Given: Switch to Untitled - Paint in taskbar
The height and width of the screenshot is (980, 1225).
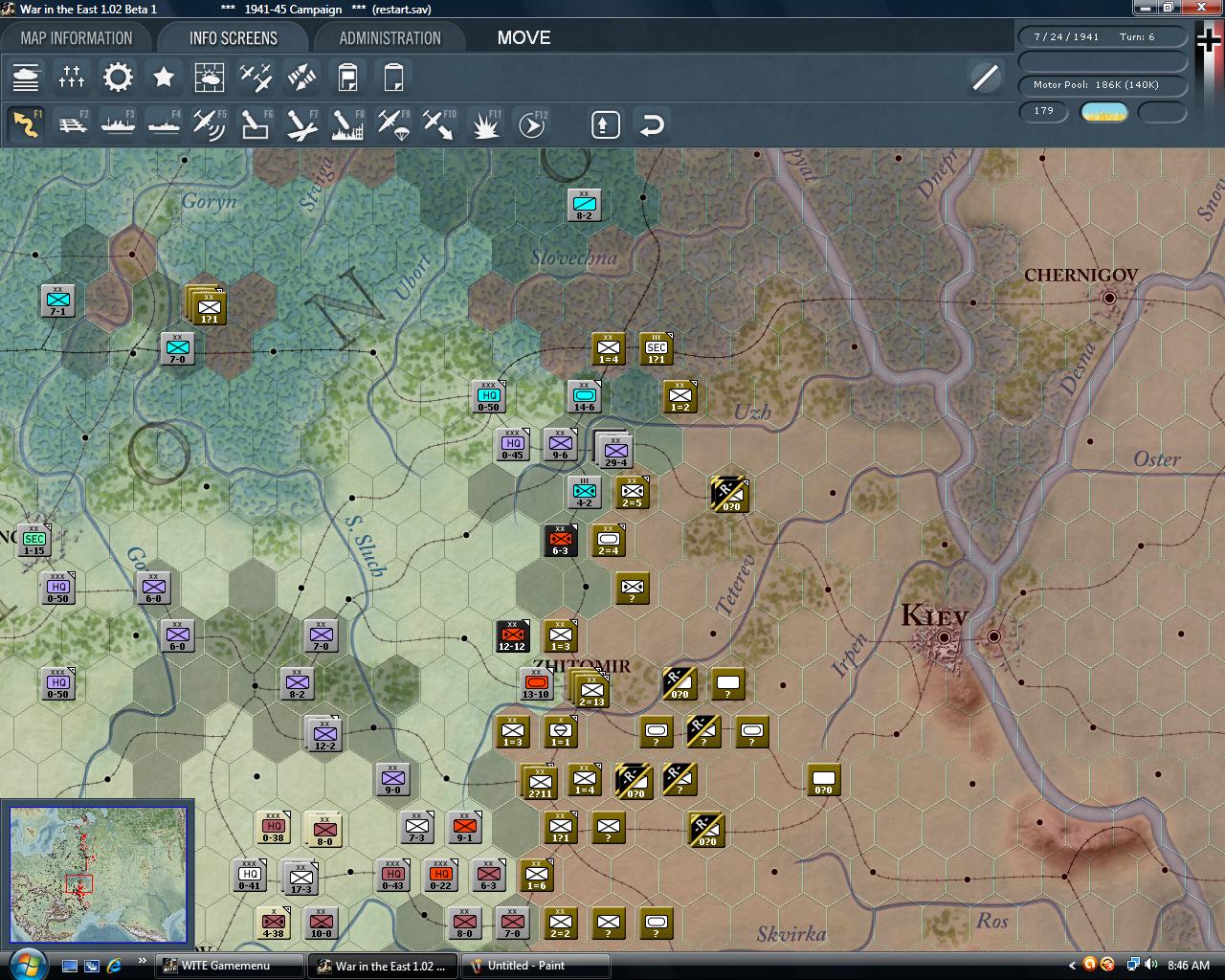Looking at the screenshot, I should coord(536,966).
